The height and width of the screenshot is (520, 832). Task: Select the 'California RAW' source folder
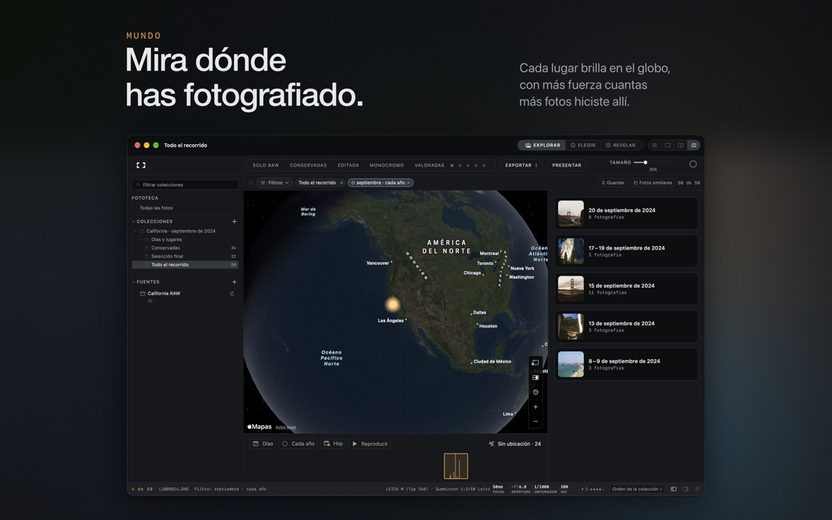point(163,293)
